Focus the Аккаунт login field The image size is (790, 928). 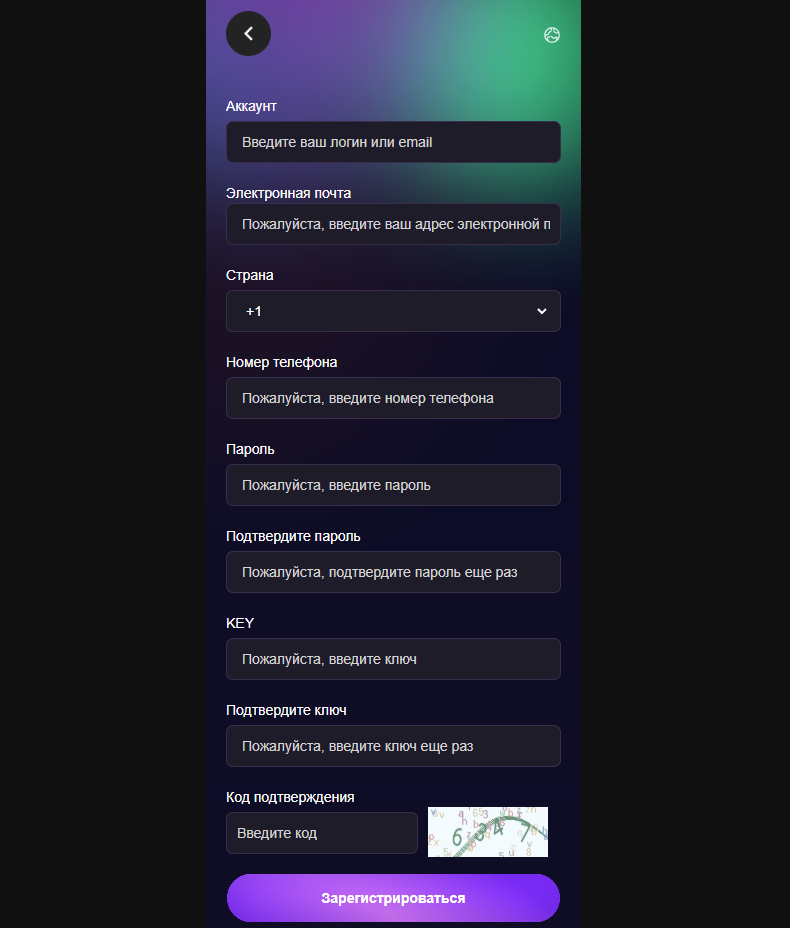(393, 142)
